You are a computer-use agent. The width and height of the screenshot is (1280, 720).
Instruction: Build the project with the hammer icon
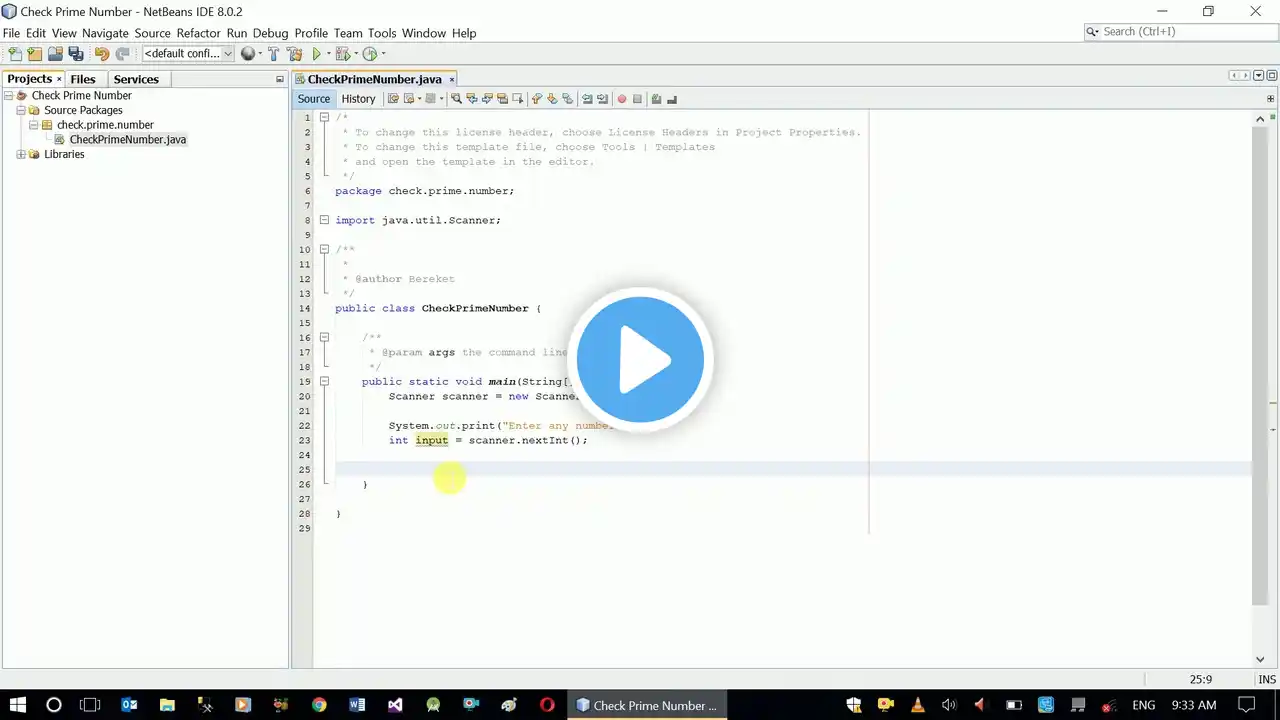[x=273, y=54]
